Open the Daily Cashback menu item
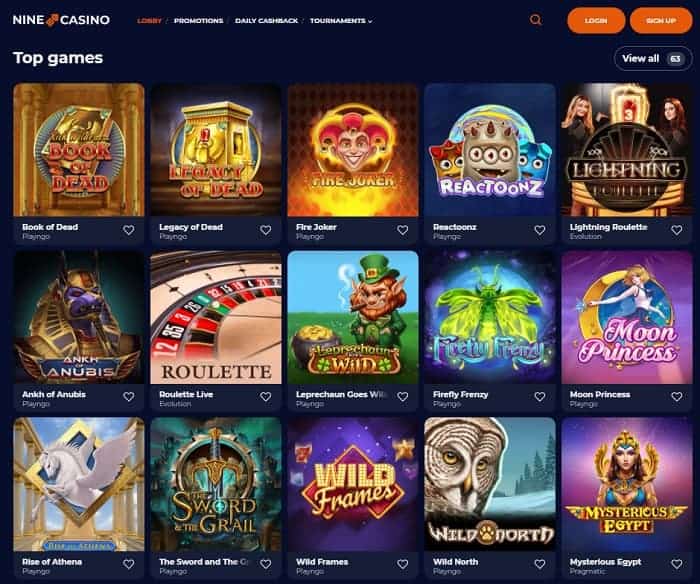Image resolution: width=700 pixels, height=584 pixels. [267, 21]
